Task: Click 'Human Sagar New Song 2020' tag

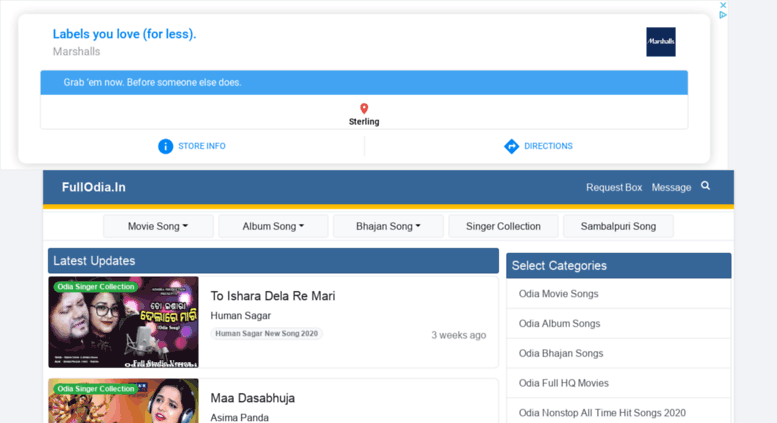Action: point(267,333)
